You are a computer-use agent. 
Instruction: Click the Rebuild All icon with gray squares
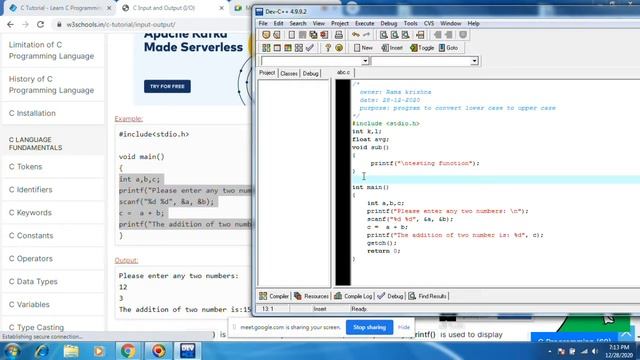[299, 48]
